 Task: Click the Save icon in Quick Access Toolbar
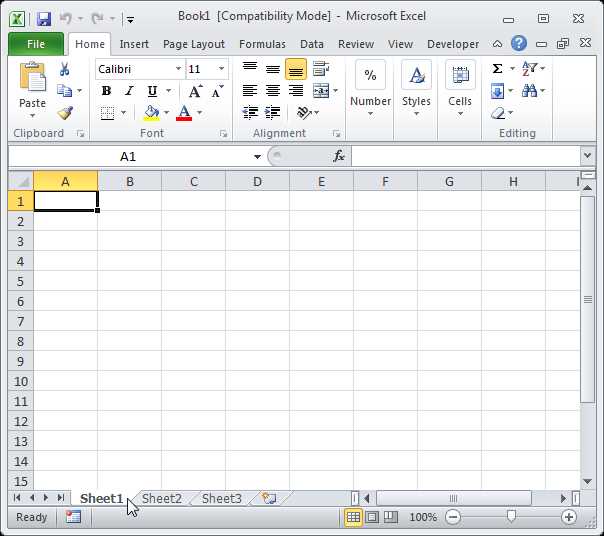[x=43, y=18]
